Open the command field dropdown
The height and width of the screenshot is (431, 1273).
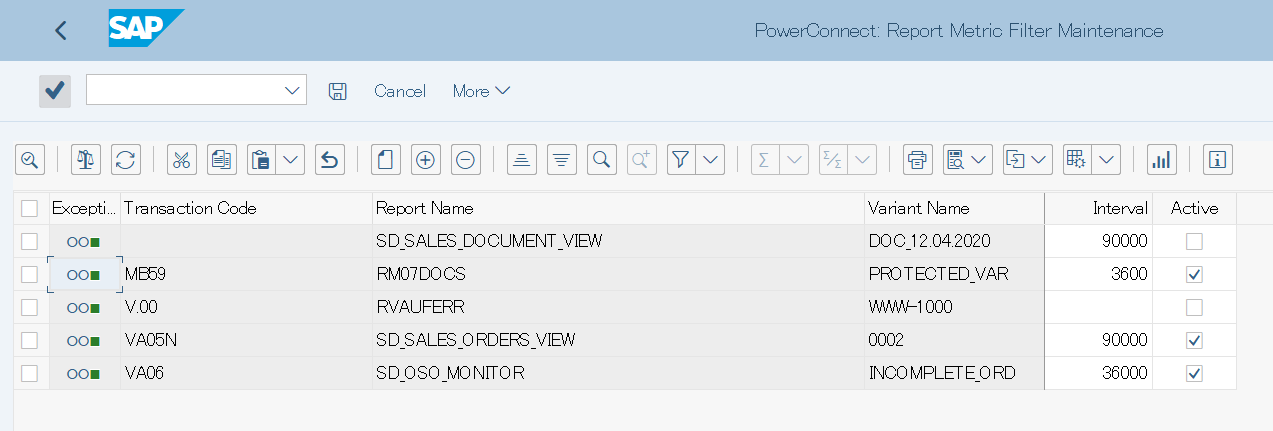[293, 90]
